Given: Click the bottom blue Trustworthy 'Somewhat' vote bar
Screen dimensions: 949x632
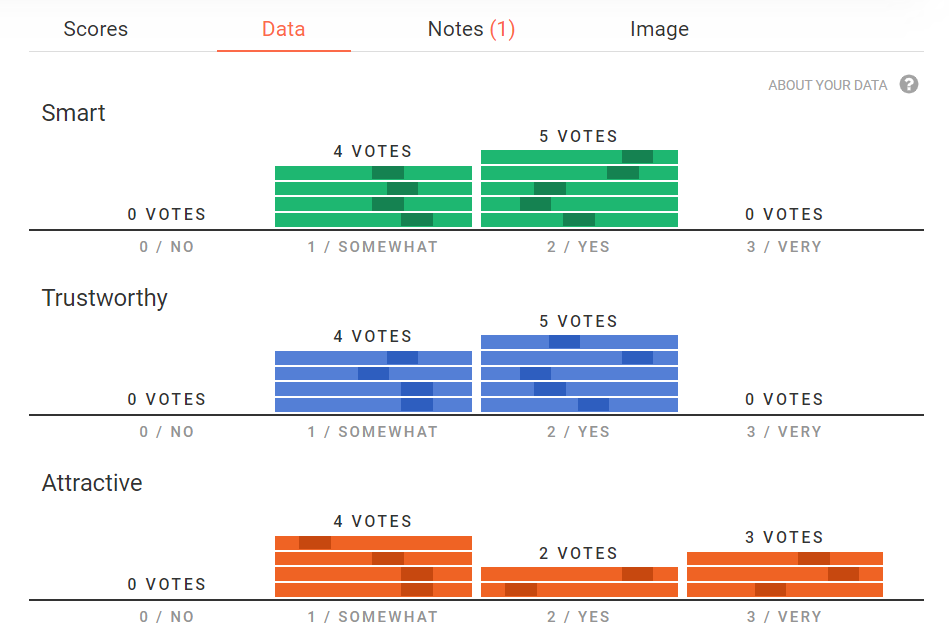Looking at the screenshot, I should pyautogui.click(x=373, y=405).
